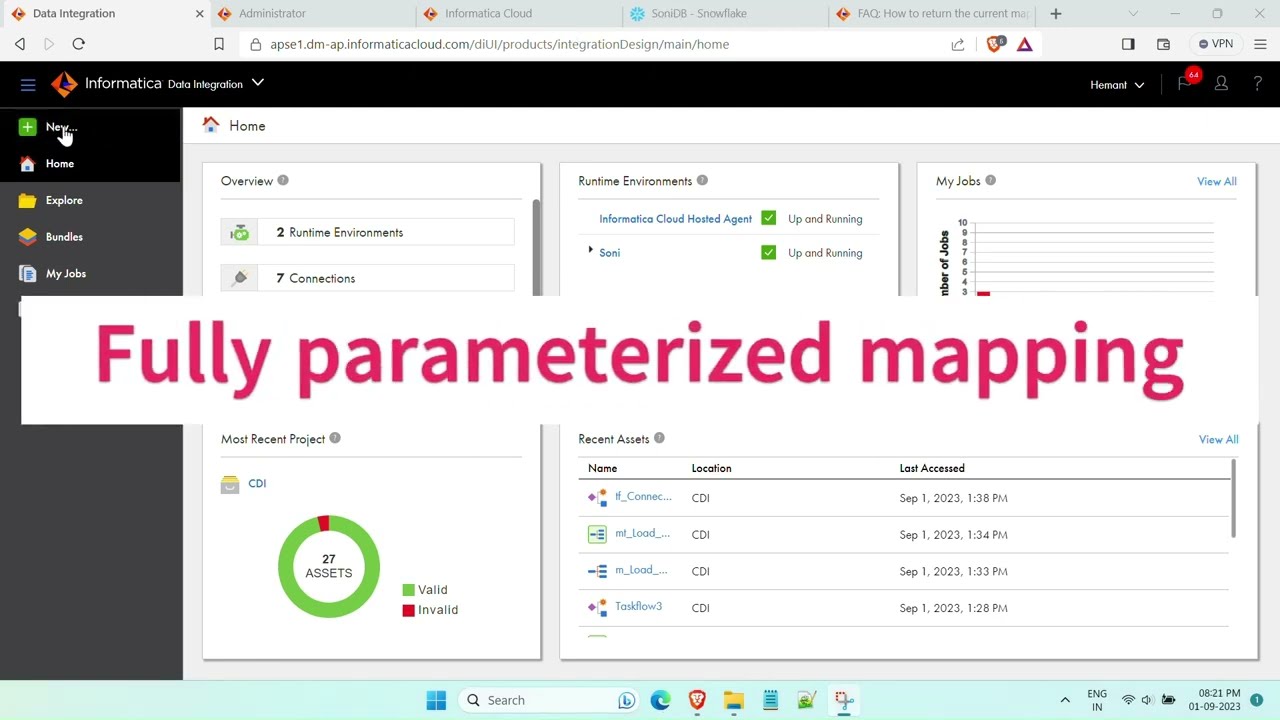
Task: Open notifications flag with 64 badge
Action: [x=1186, y=83]
